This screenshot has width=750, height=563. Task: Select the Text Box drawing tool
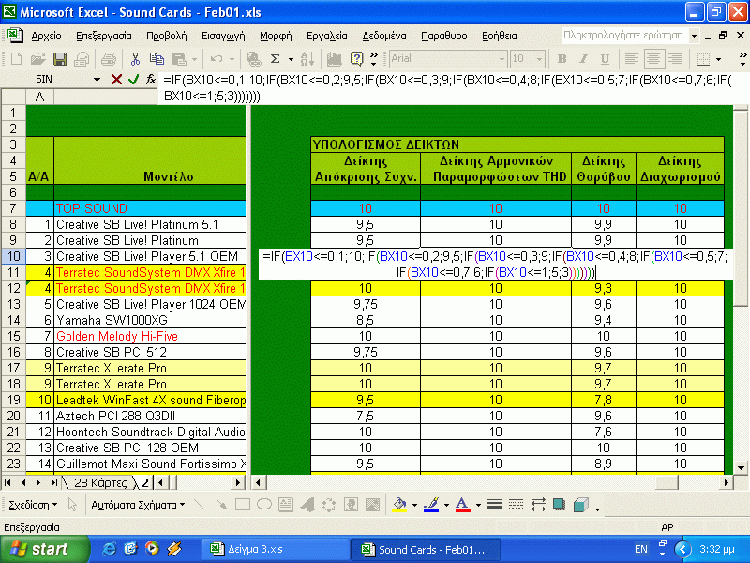[286, 505]
